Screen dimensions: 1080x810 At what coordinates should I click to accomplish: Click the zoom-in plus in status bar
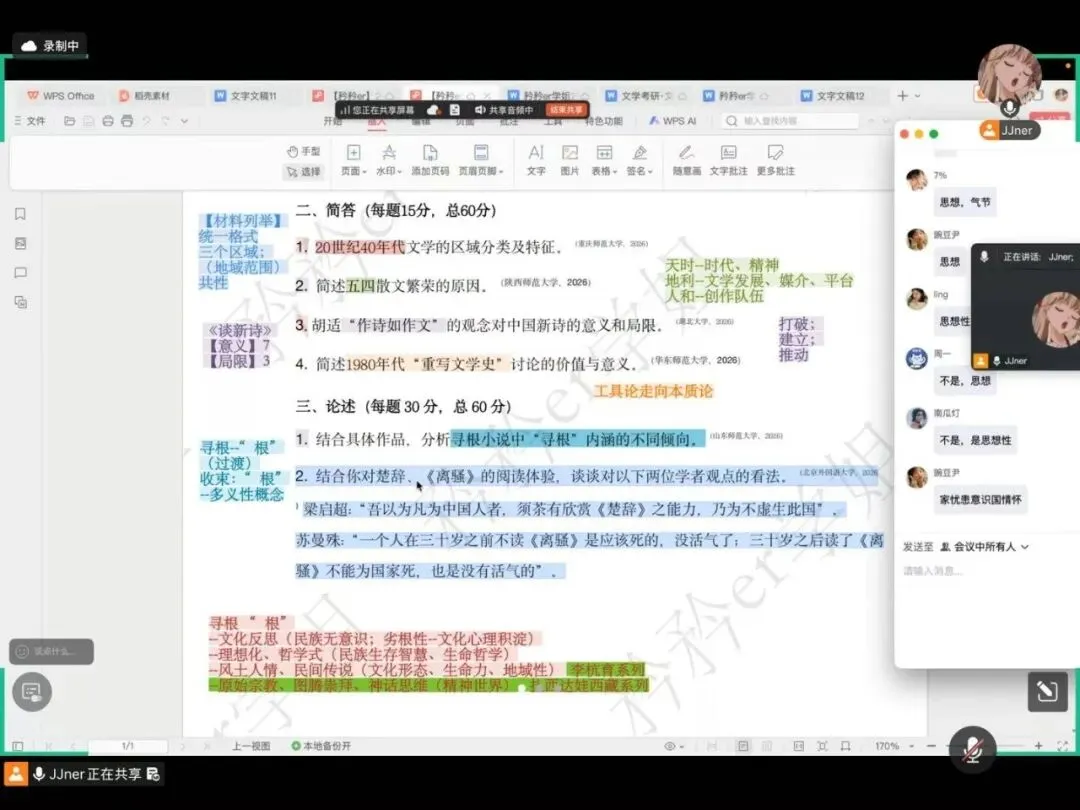pos(1039,746)
